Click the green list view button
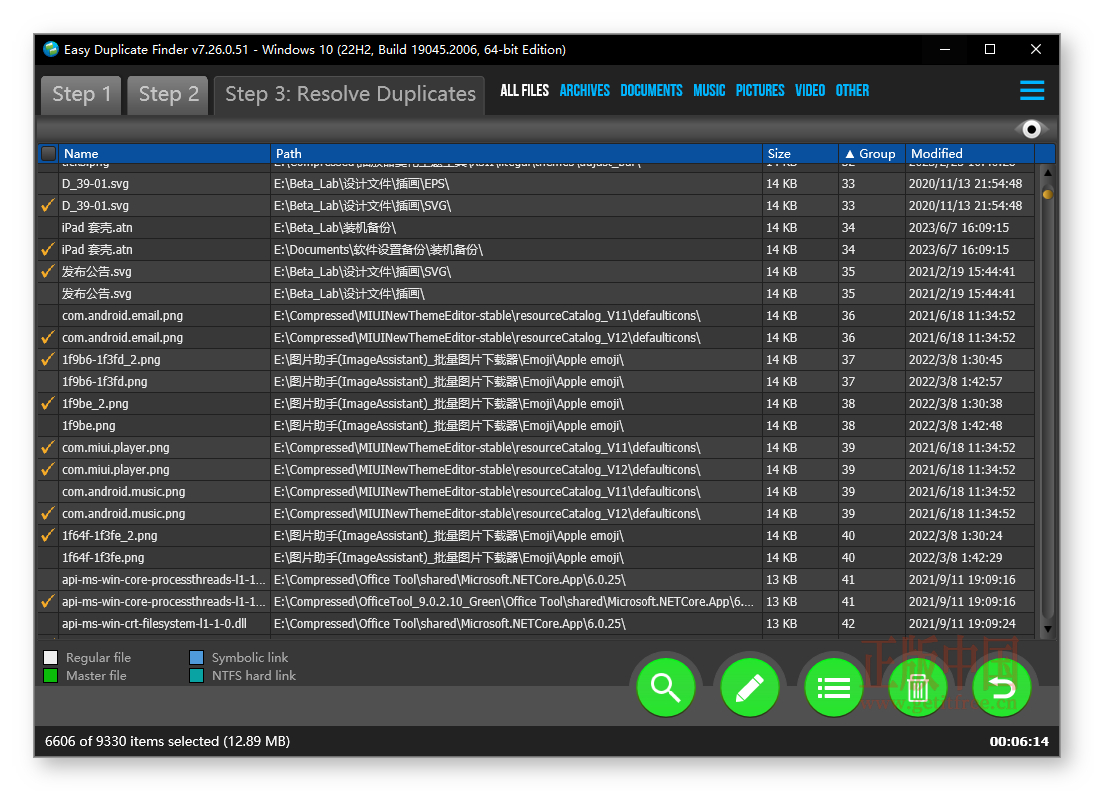The width and height of the screenshot is (1094, 791). 834,688
